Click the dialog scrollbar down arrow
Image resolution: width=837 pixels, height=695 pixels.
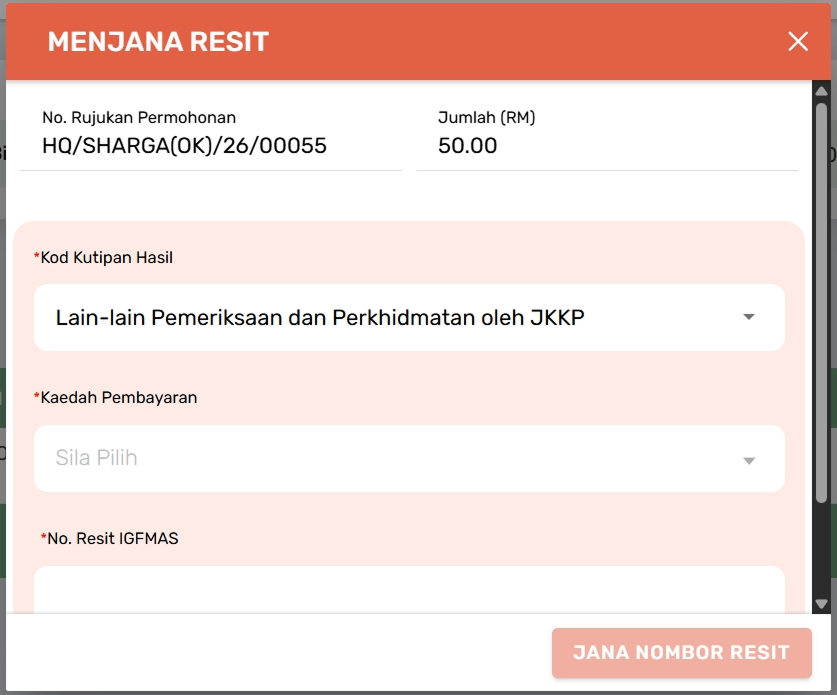tap(822, 604)
